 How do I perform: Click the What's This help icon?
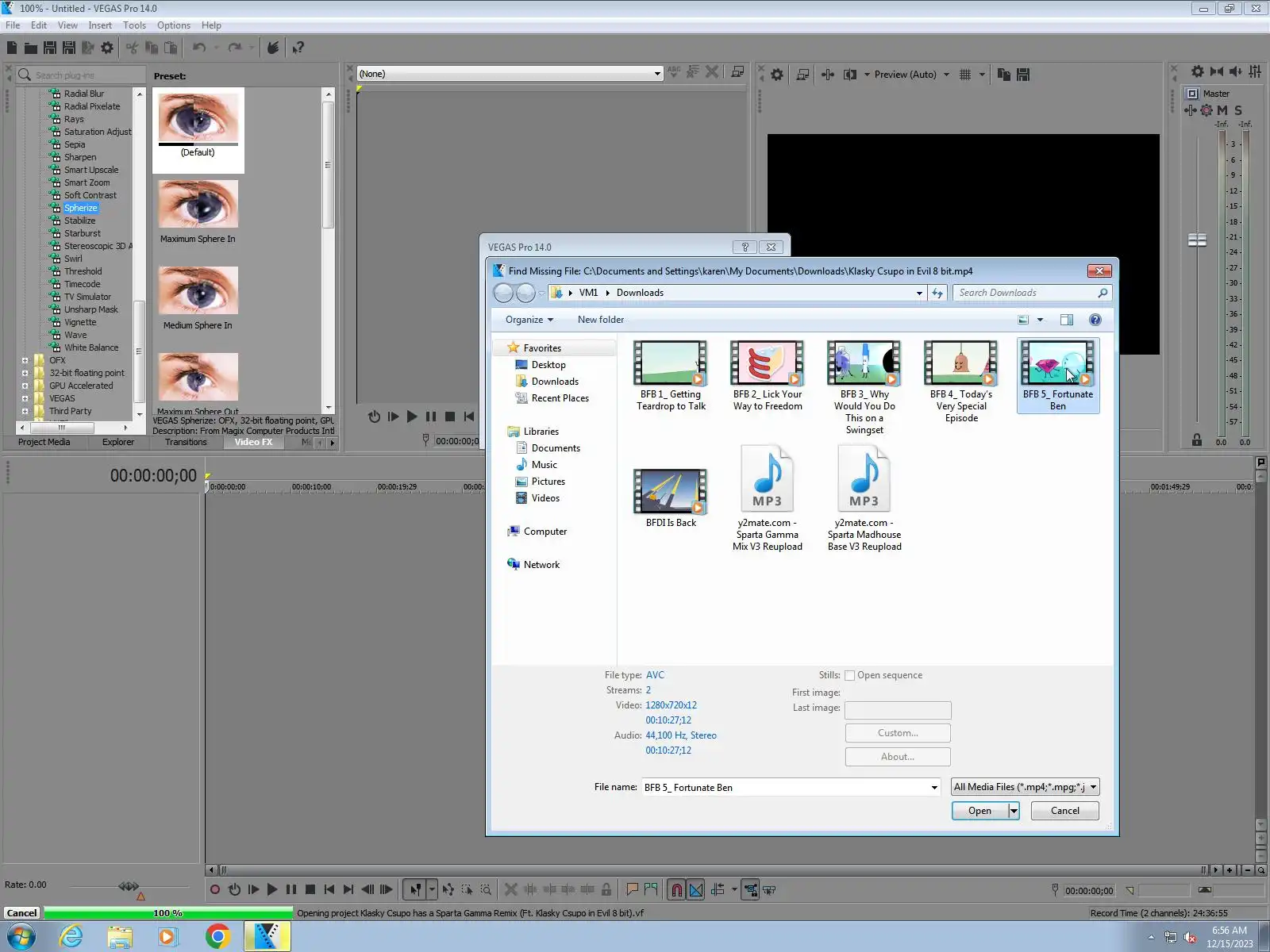(x=298, y=48)
